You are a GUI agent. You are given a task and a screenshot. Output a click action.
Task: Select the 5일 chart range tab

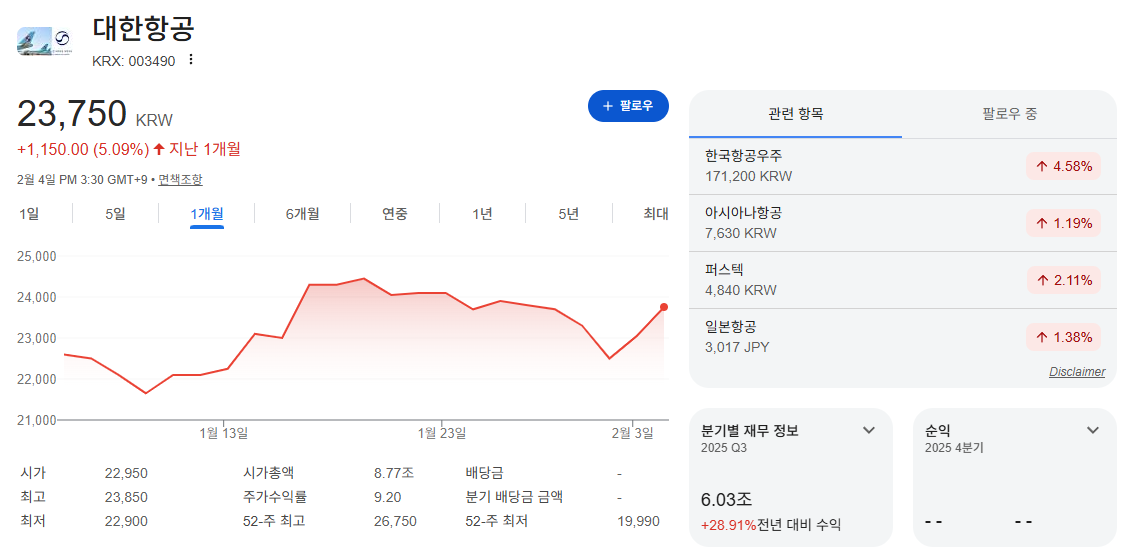(115, 214)
